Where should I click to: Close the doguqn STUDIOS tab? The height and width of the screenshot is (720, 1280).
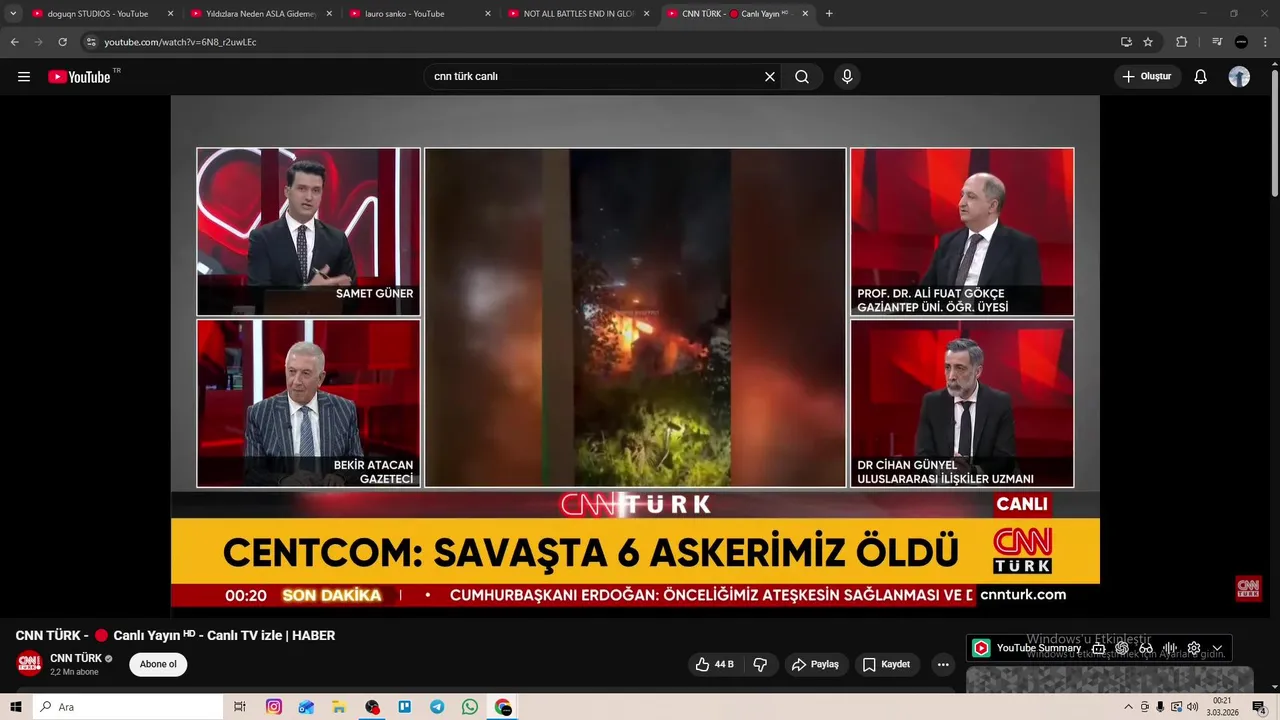tap(170, 14)
